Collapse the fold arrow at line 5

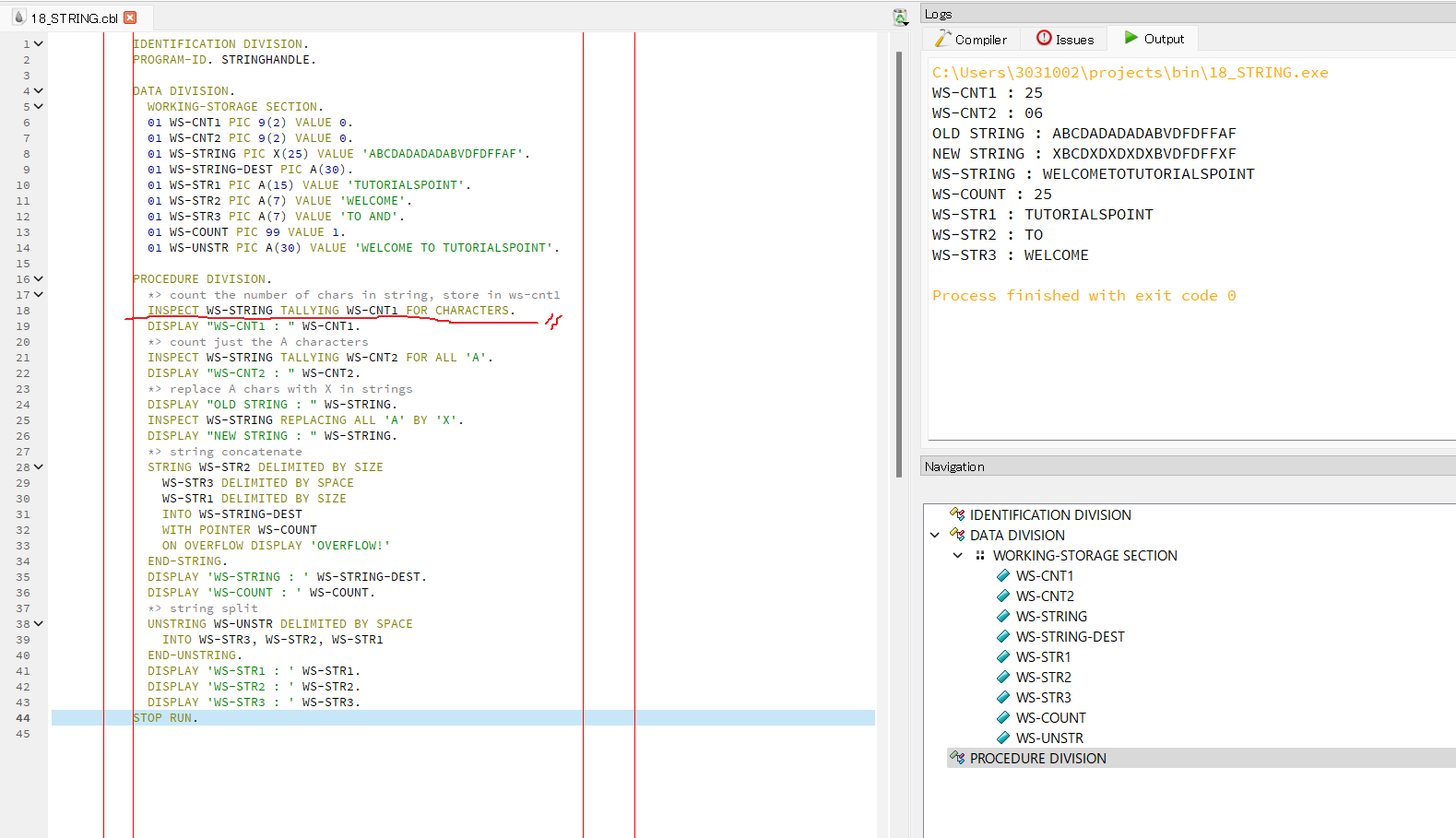39,107
